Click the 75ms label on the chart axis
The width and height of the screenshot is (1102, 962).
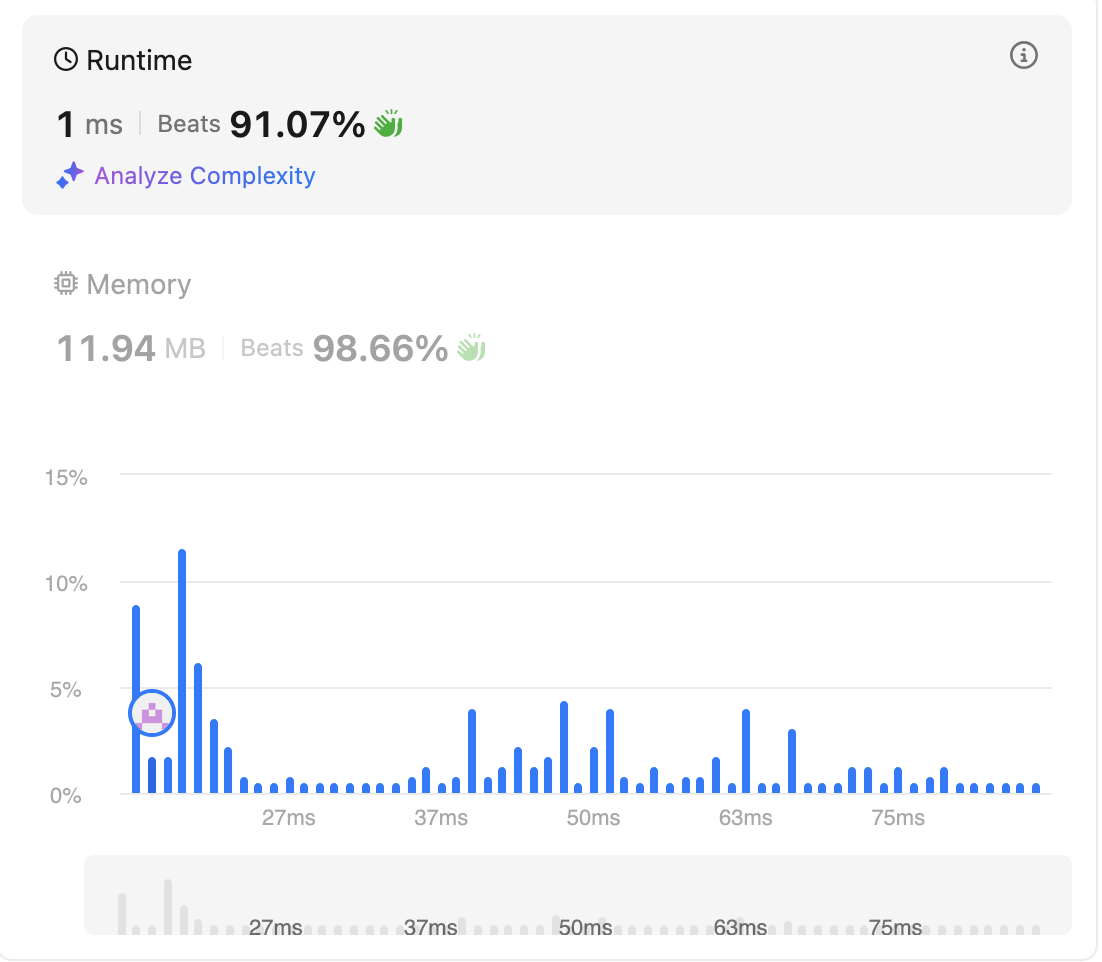click(897, 818)
